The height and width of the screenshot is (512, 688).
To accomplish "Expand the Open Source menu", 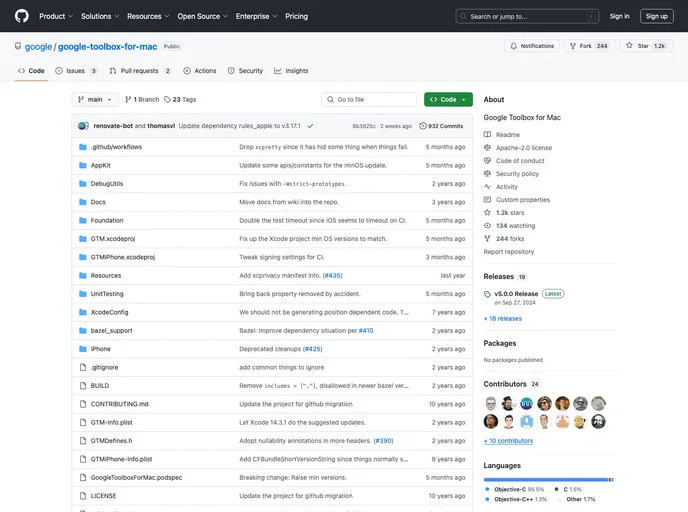I will [x=202, y=16].
